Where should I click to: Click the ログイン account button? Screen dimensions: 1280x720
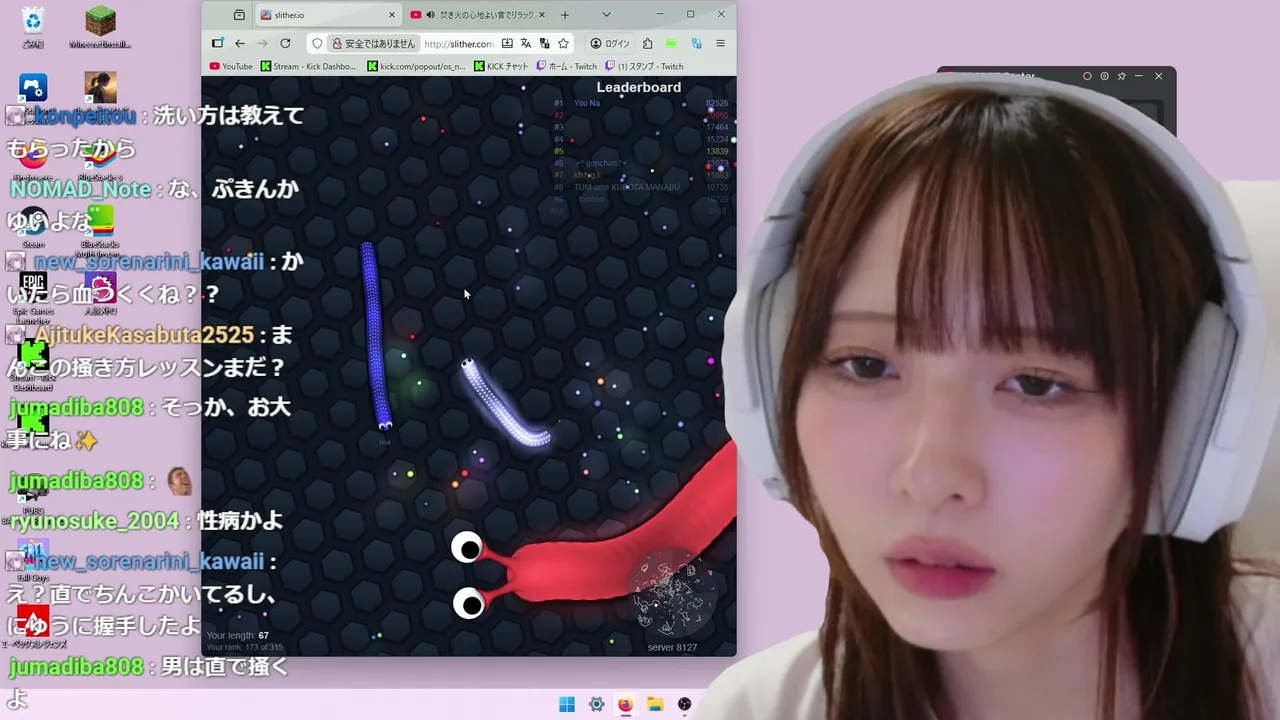609,43
